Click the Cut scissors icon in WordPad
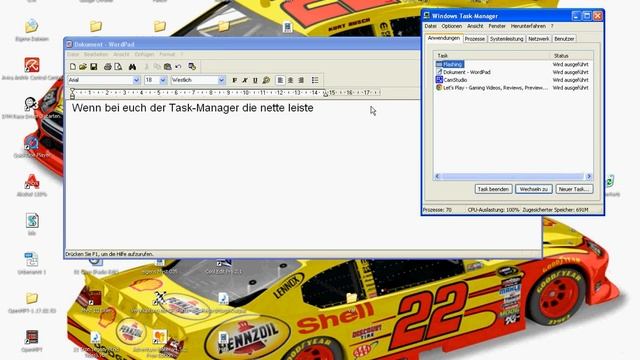Screen dimensions: 640x360 click(146, 67)
